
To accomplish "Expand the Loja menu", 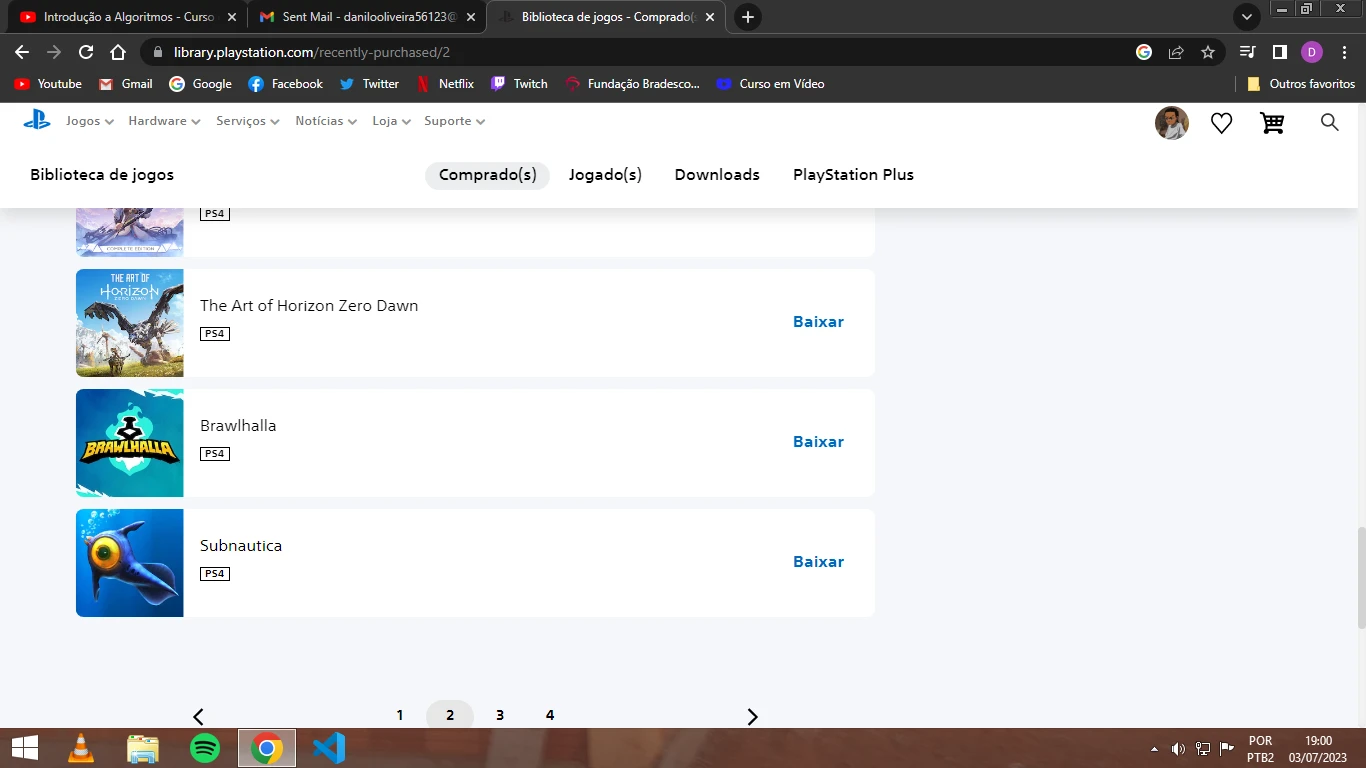I will click(391, 121).
